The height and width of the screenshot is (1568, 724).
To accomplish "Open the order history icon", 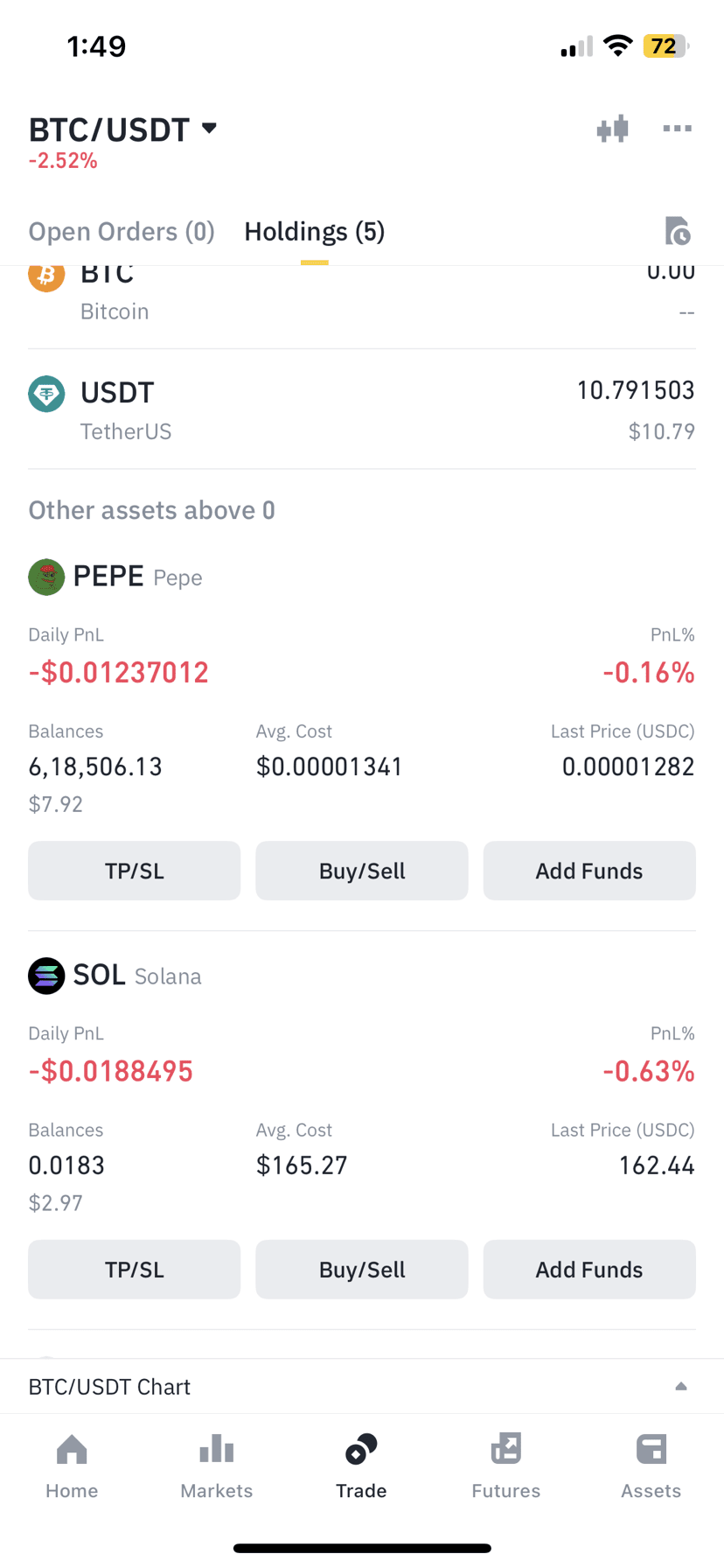I will 677,231.
